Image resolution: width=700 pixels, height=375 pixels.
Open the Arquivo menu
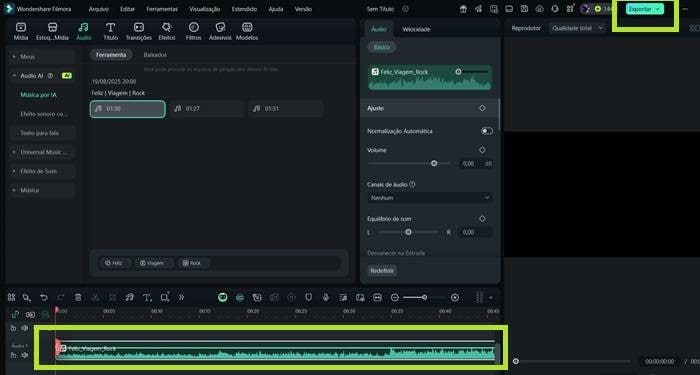[x=98, y=9]
